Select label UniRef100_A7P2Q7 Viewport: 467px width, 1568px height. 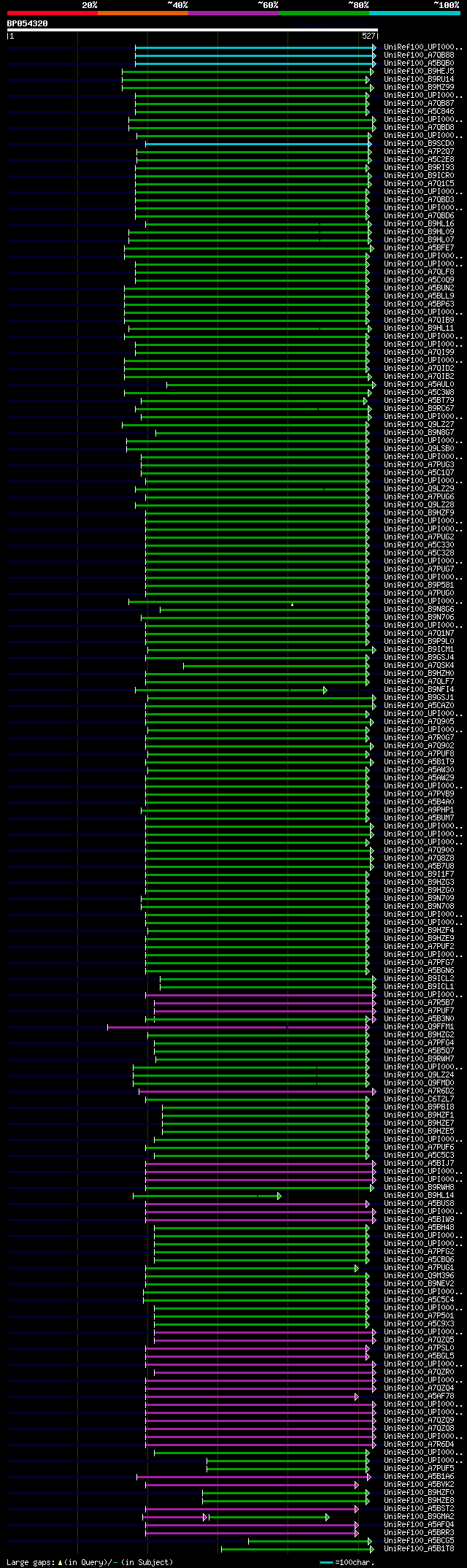coord(419,151)
